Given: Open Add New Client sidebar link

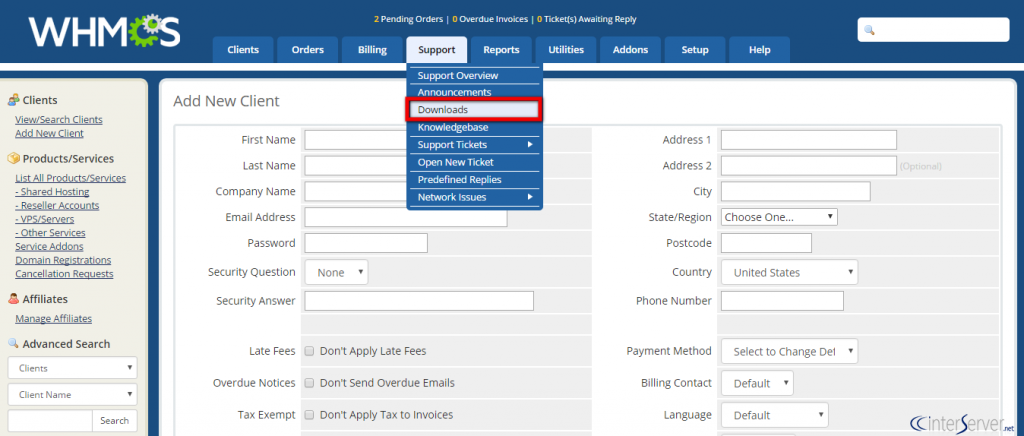Looking at the screenshot, I should 50,133.
